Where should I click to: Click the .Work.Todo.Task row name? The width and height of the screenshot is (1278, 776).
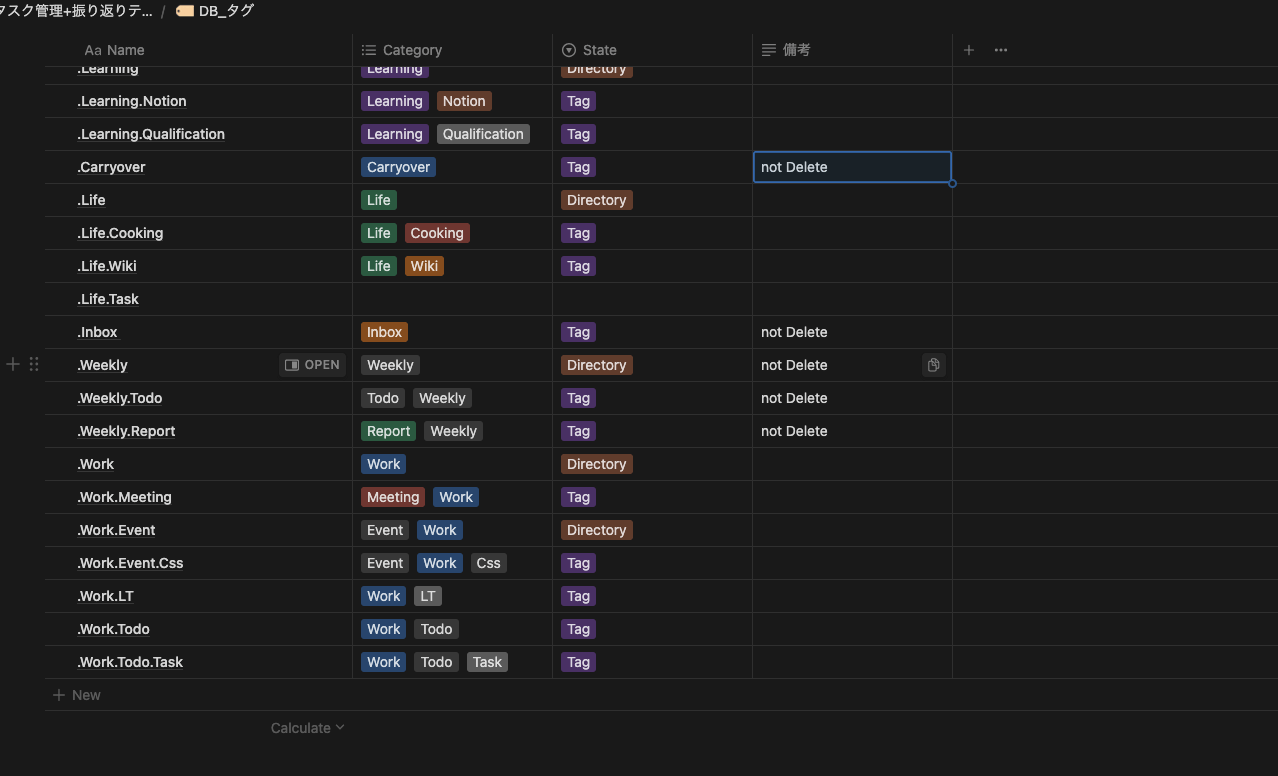(130, 662)
